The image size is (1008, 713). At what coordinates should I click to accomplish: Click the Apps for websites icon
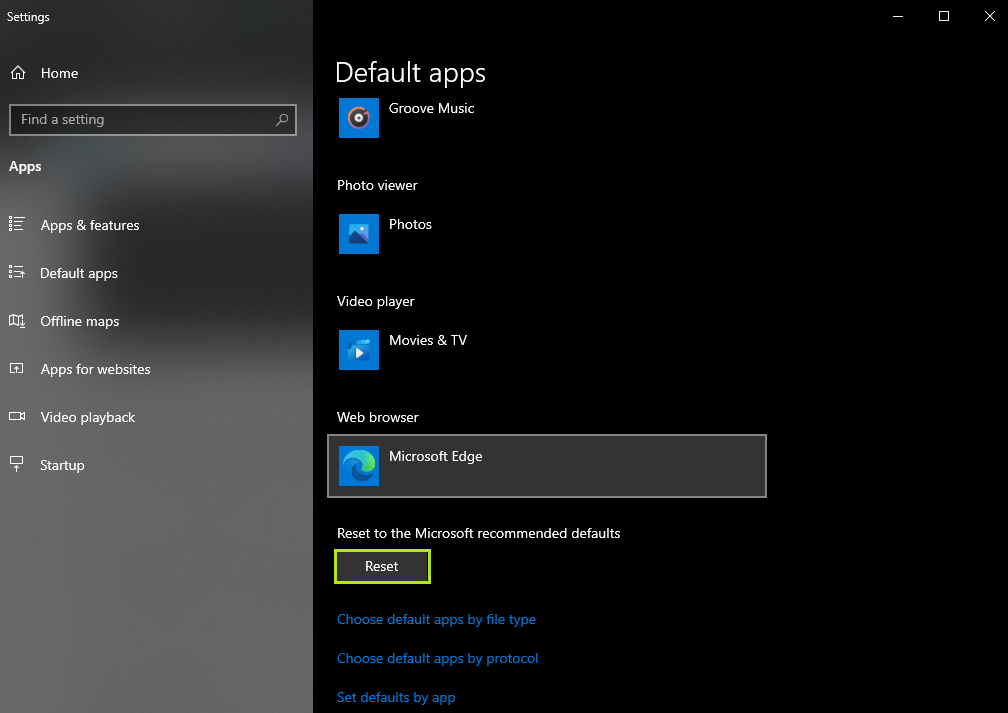coord(17,368)
